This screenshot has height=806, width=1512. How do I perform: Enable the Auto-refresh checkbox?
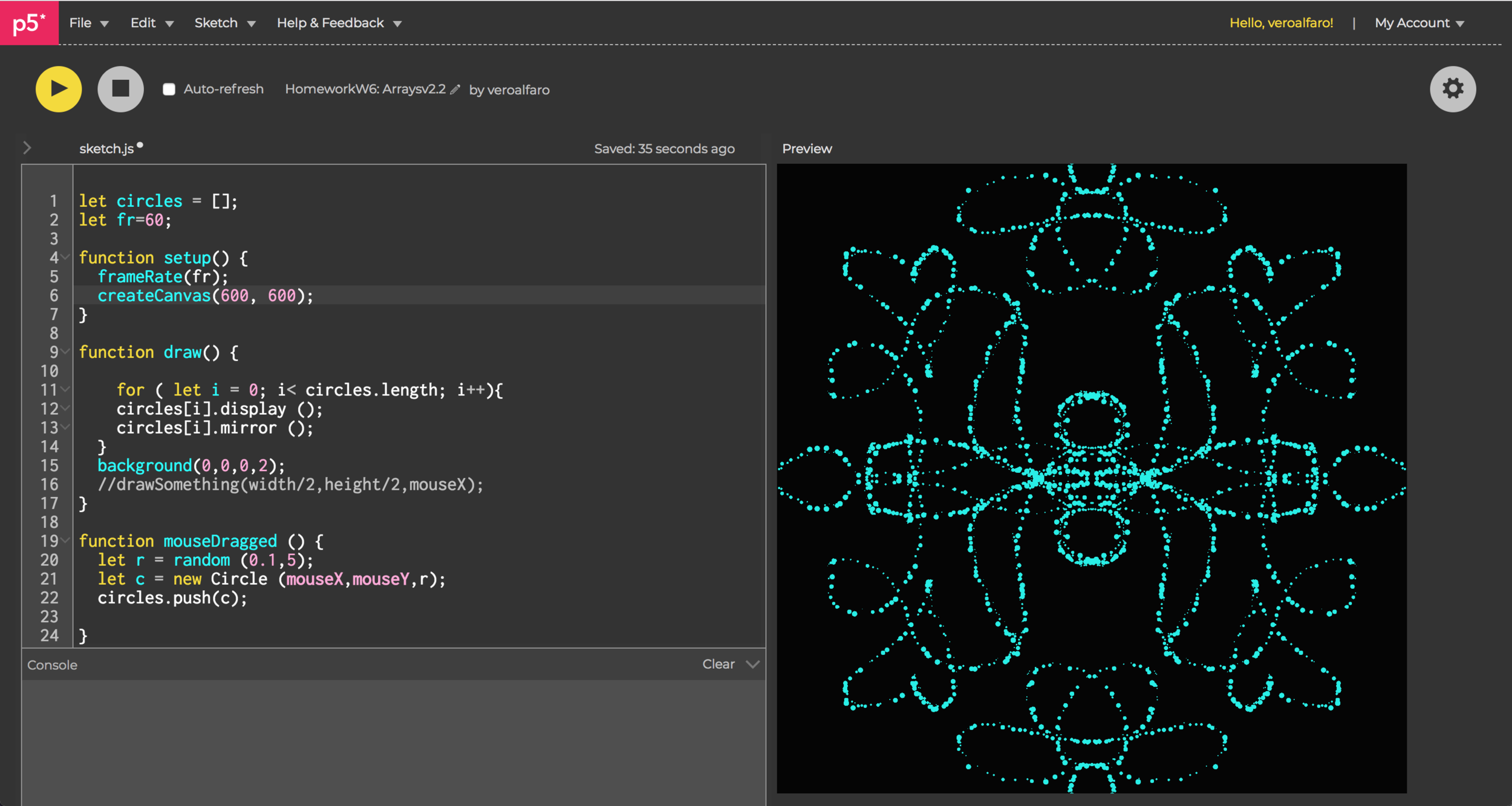pos(169,89)
